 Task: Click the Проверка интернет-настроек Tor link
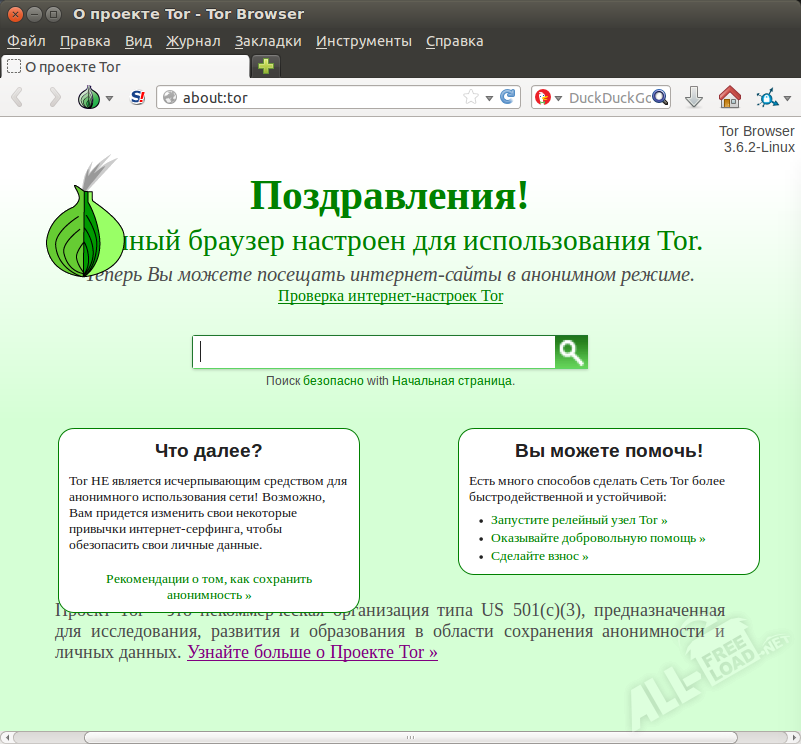390,296
